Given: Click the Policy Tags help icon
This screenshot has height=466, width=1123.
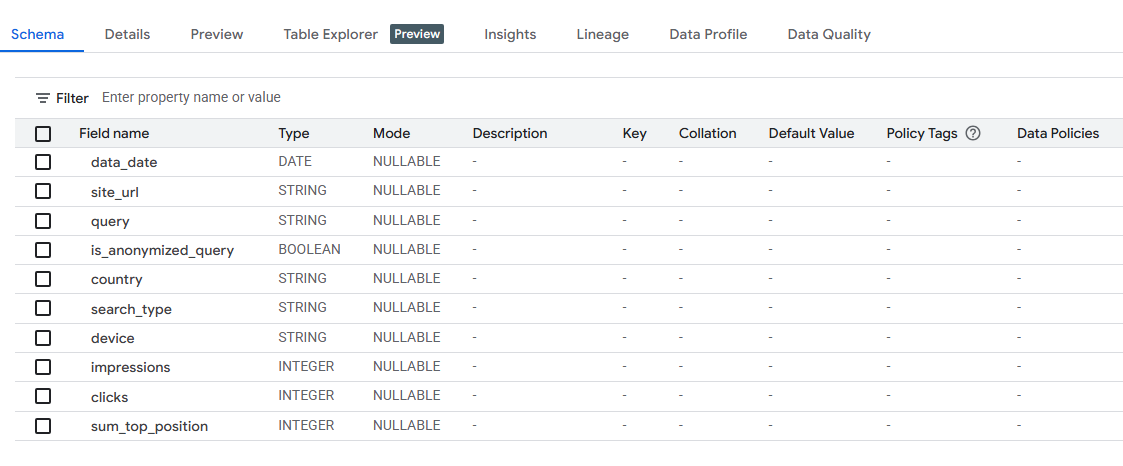Looking at the screenshot, I should coord(972,133).
